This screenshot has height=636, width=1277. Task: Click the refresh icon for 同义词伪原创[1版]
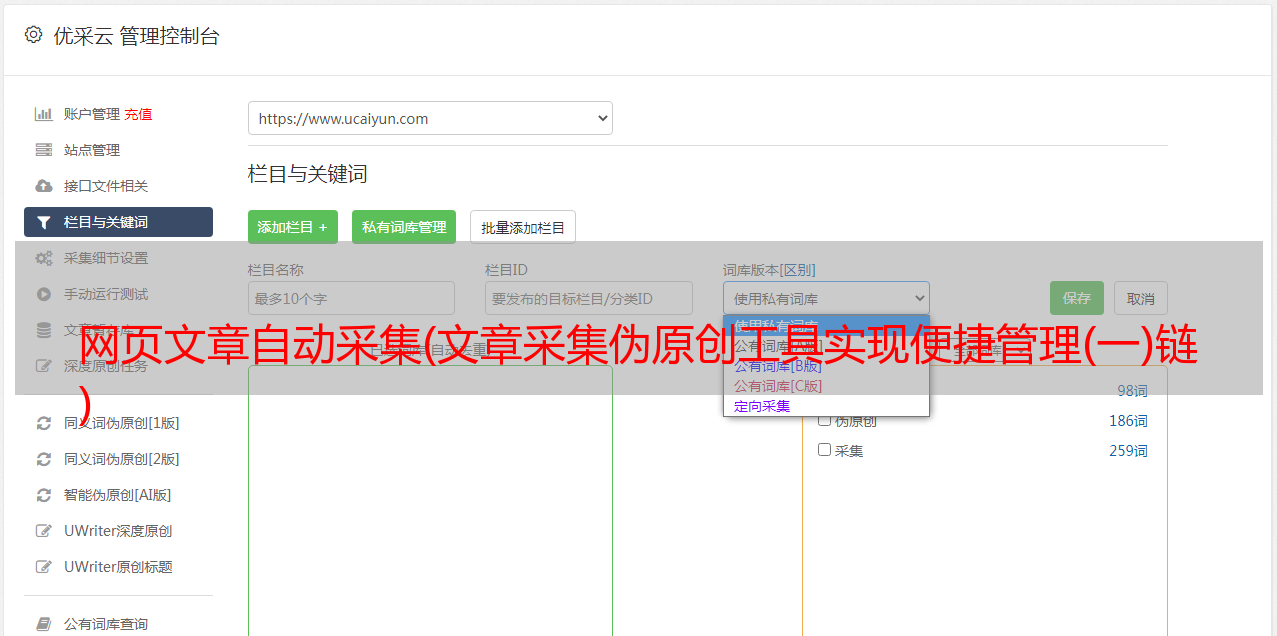point(43,423)
